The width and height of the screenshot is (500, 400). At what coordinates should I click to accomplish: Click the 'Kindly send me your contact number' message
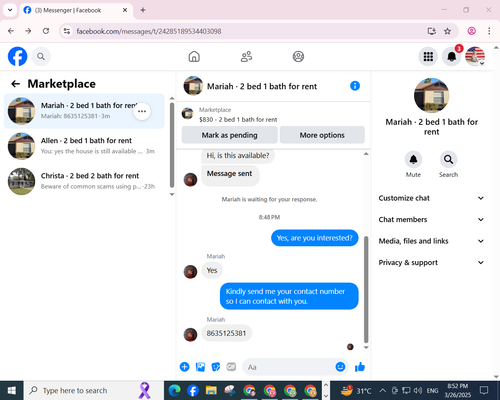pyautogui.click(x=289, y=296)
